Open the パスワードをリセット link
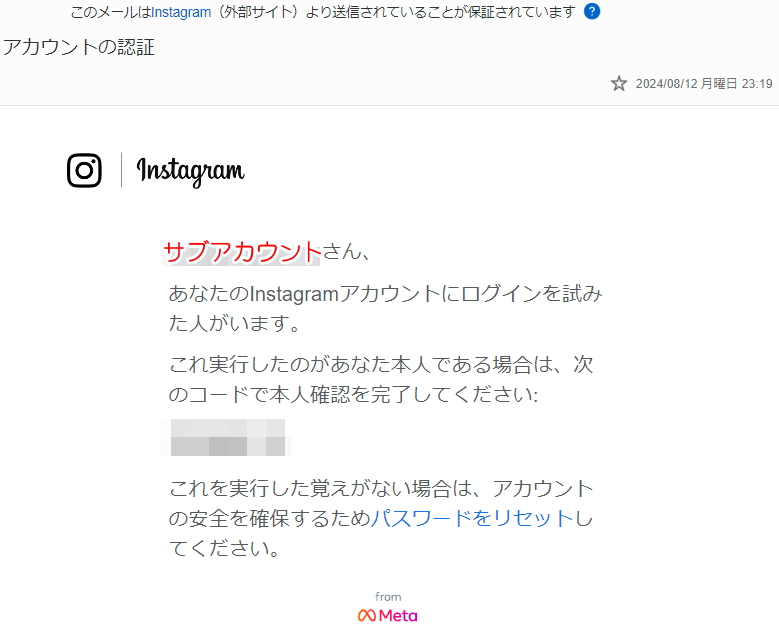The height and width of the screenshot is (629, 779). (472, 519)
